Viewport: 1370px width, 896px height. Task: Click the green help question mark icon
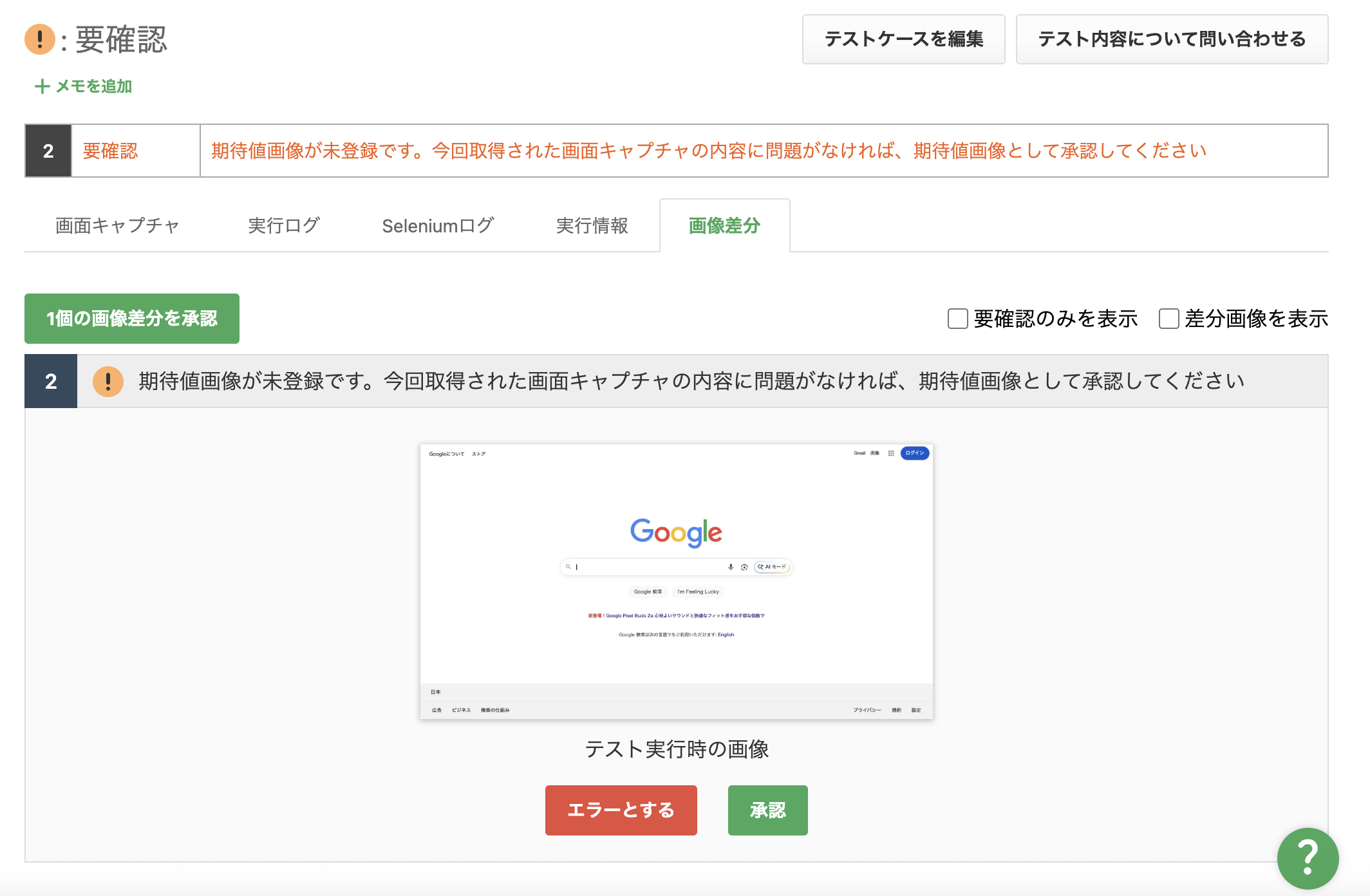(1308, 858)
